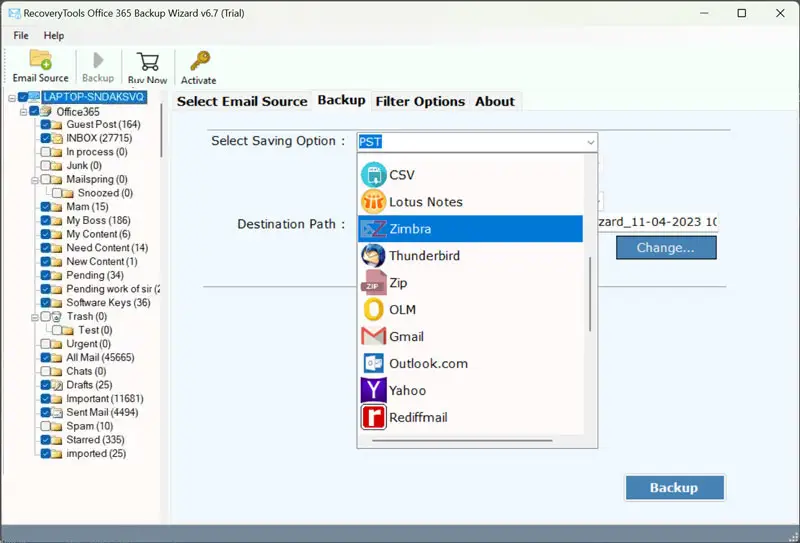
Task: Open the Select Saving Option dropdown arrow
Action: coord(590,142)
